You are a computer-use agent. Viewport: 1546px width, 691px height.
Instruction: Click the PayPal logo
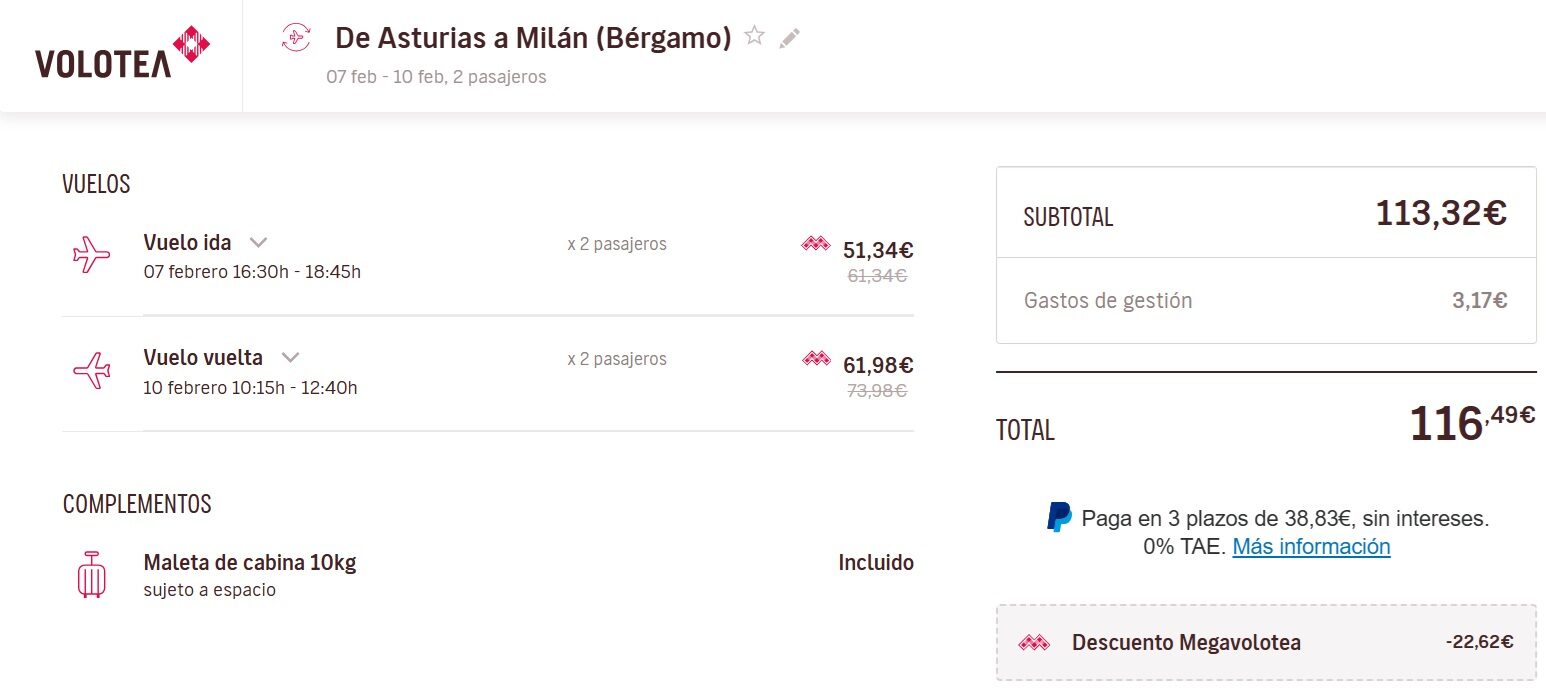(1059, 518)
